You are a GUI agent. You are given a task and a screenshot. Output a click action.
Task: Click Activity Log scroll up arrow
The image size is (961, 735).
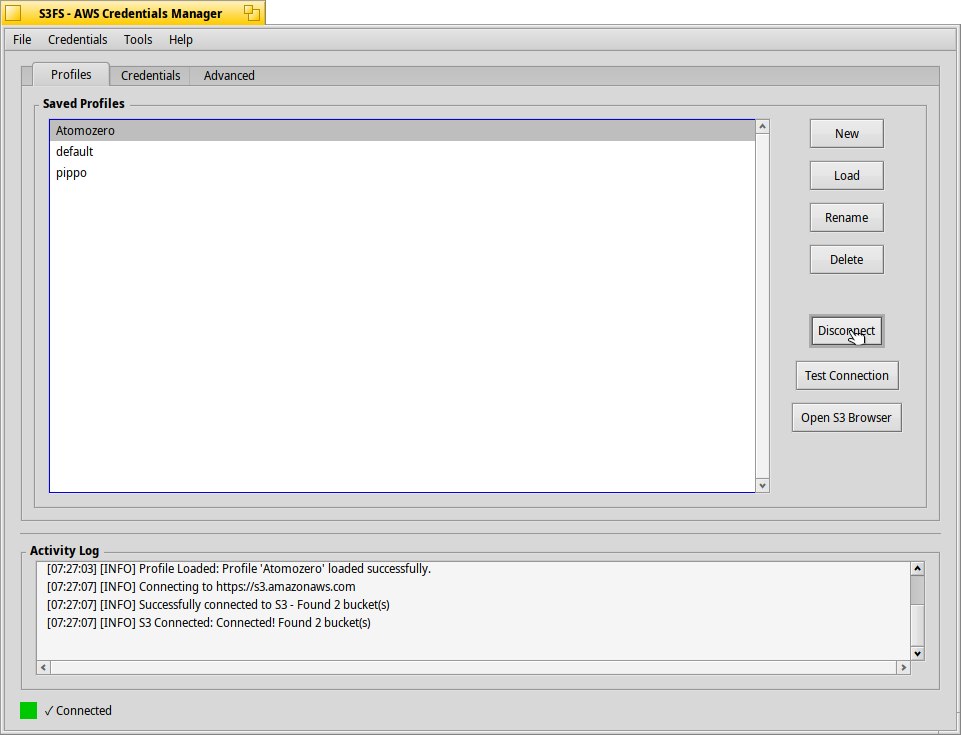pos(917,569)
